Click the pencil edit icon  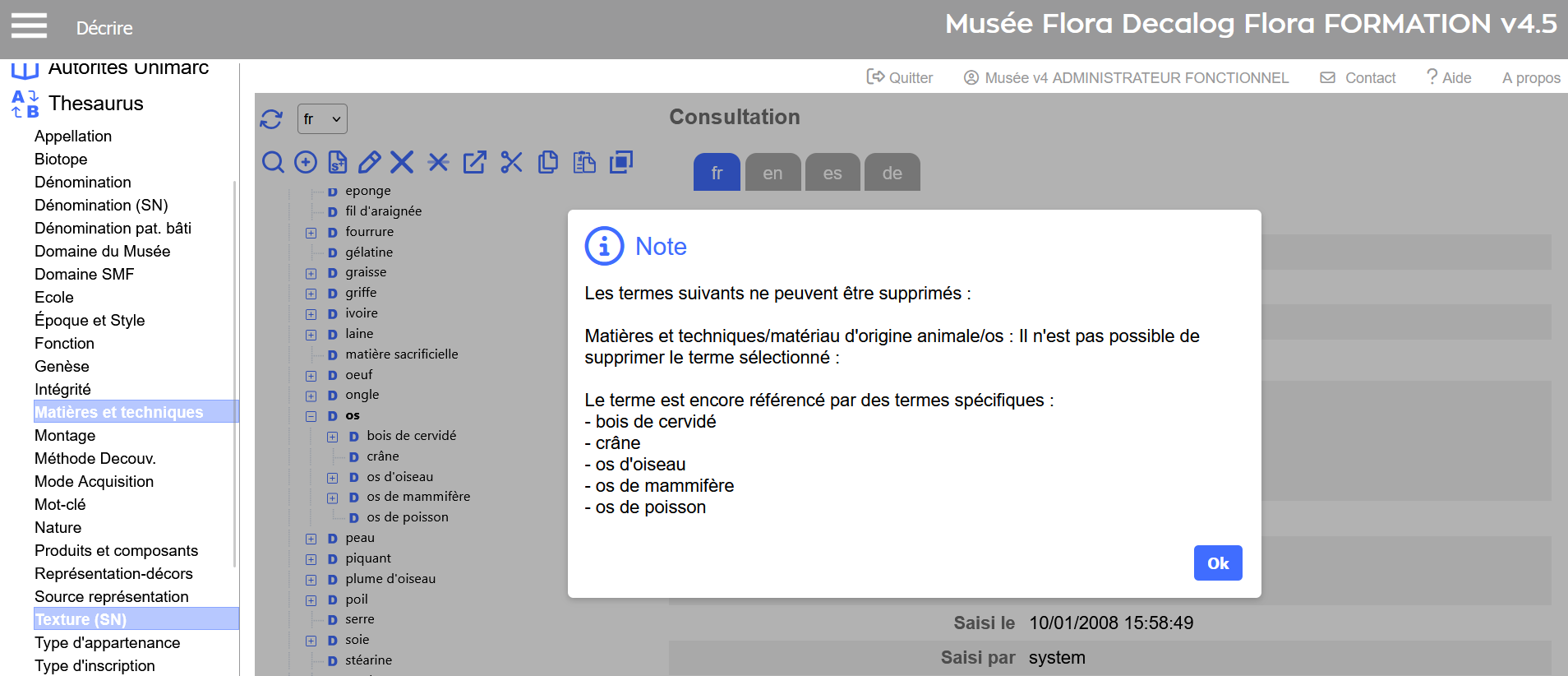tap(369, 162)
